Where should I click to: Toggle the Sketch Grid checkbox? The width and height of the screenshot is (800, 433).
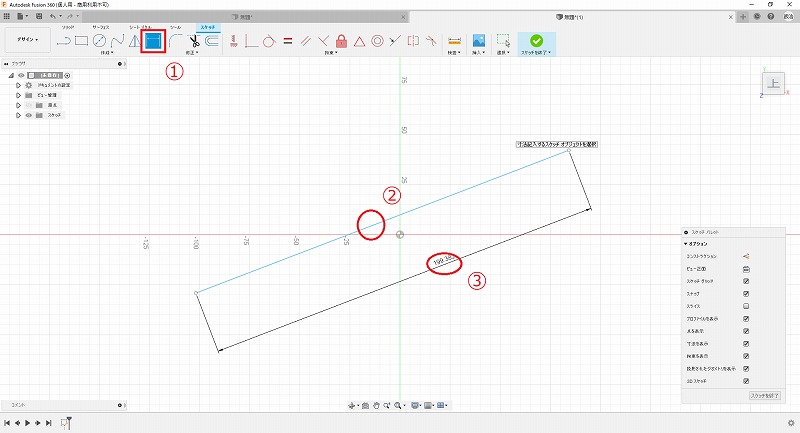[746, 282]
